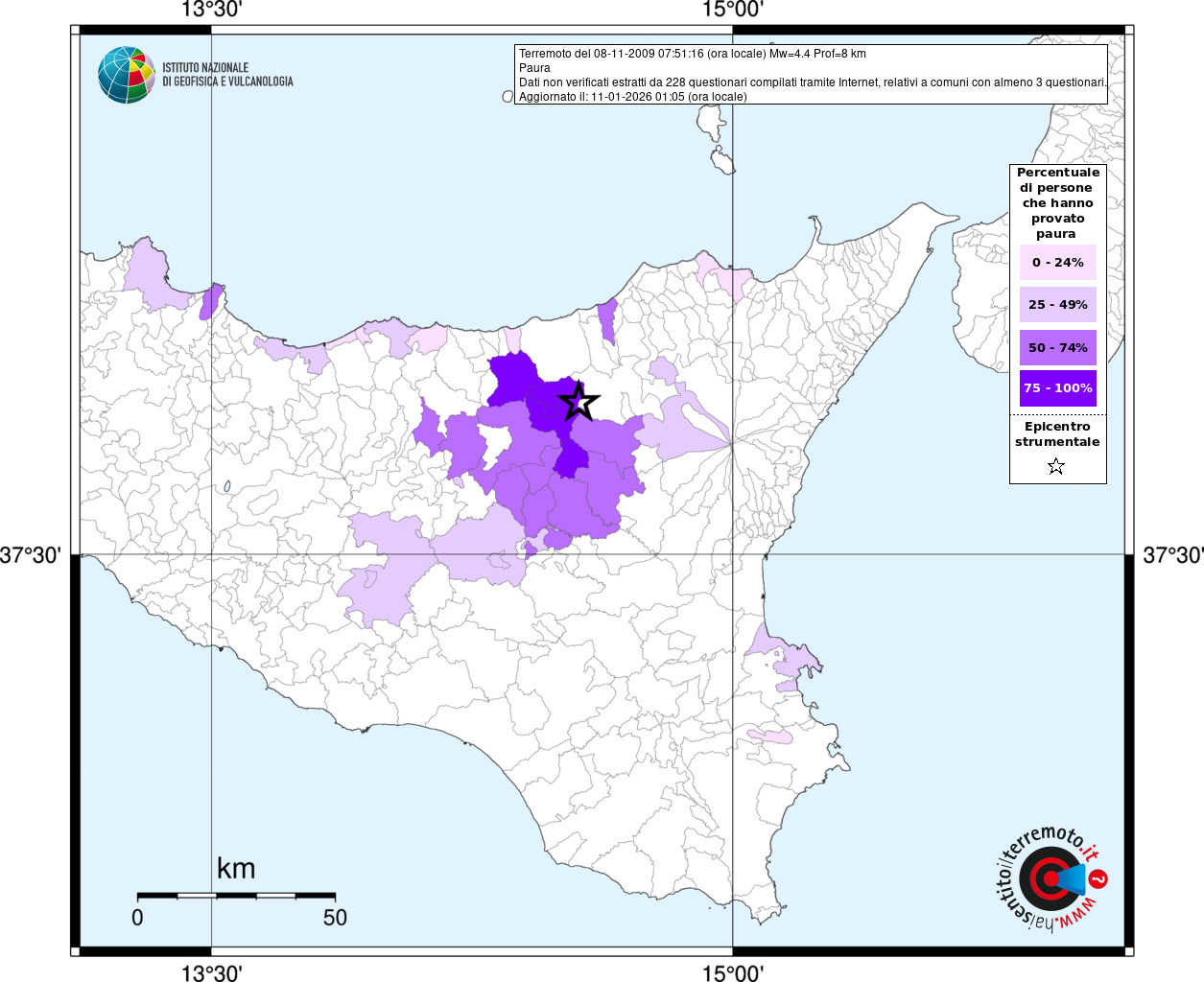Click the star symbol in the legend
This screenshot has height=982, width=1204.
pos(1056,467)
